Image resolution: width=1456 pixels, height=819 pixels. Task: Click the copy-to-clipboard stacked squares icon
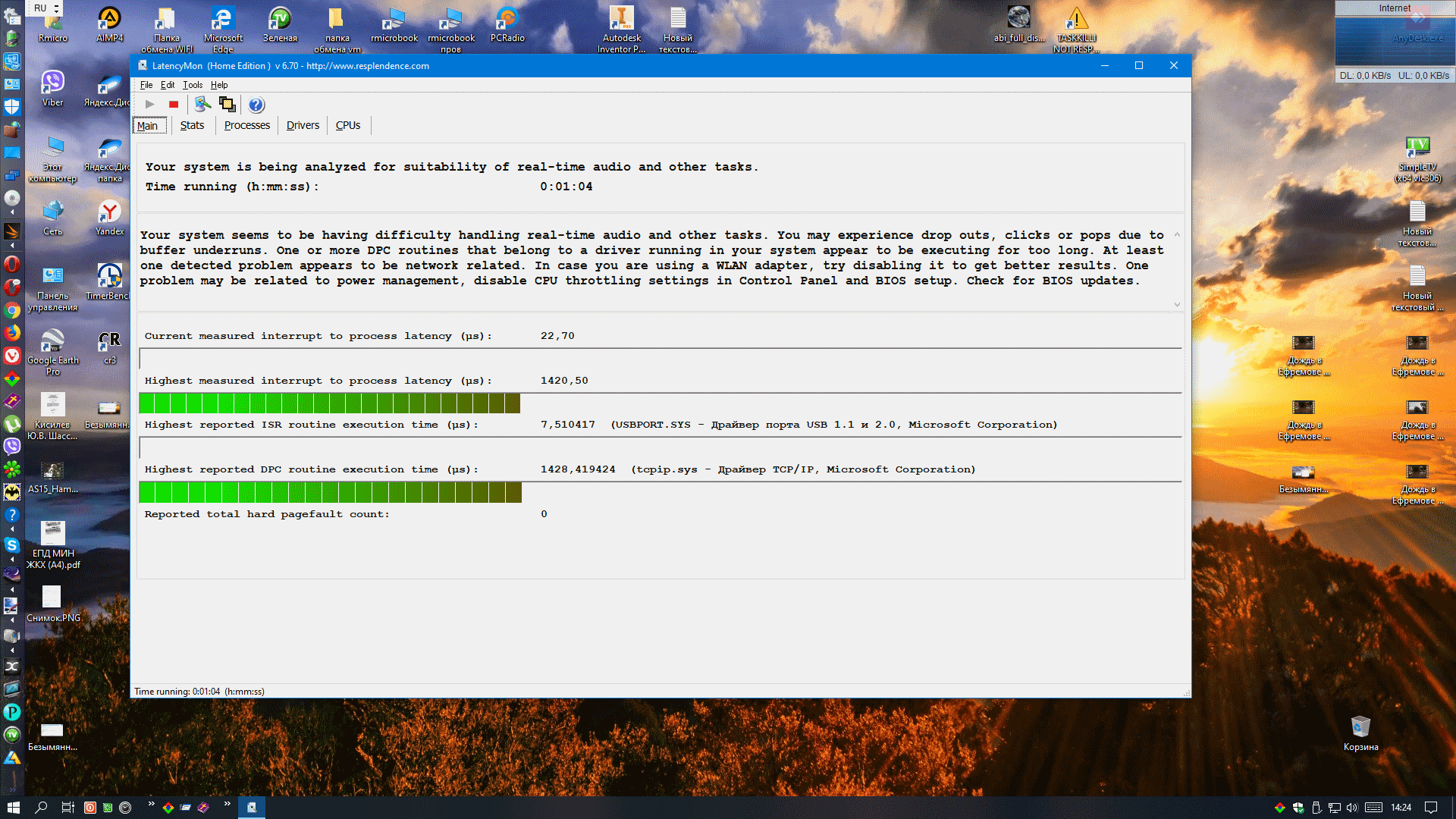(227, 105)
